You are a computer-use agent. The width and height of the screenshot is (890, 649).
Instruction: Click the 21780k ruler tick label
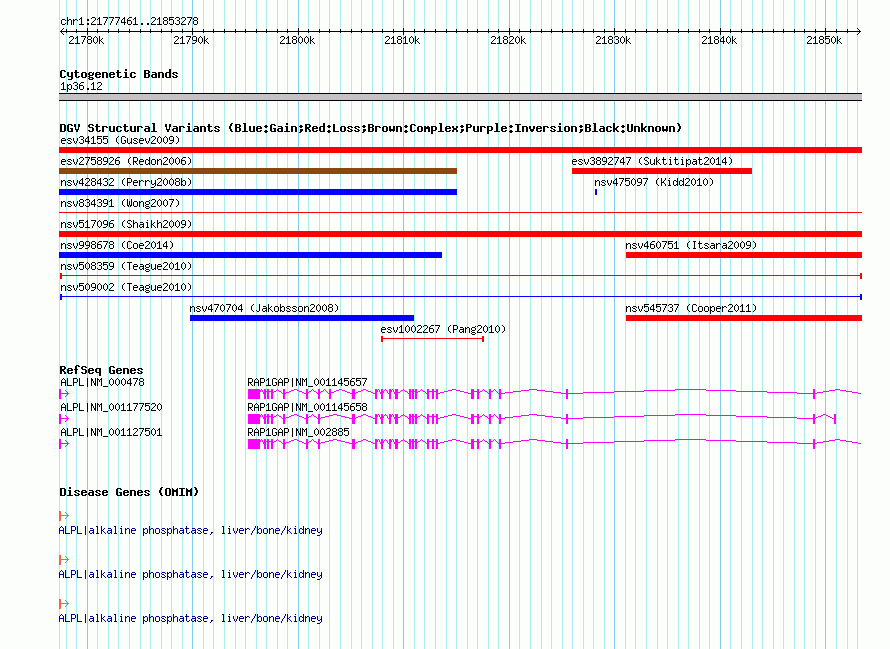coord(86,40)
